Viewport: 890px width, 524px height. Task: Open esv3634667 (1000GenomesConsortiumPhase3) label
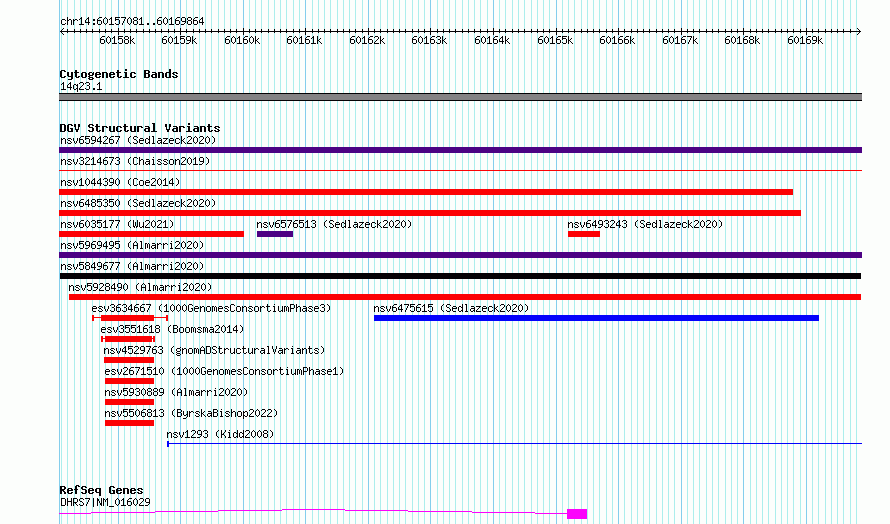point(211,308)
